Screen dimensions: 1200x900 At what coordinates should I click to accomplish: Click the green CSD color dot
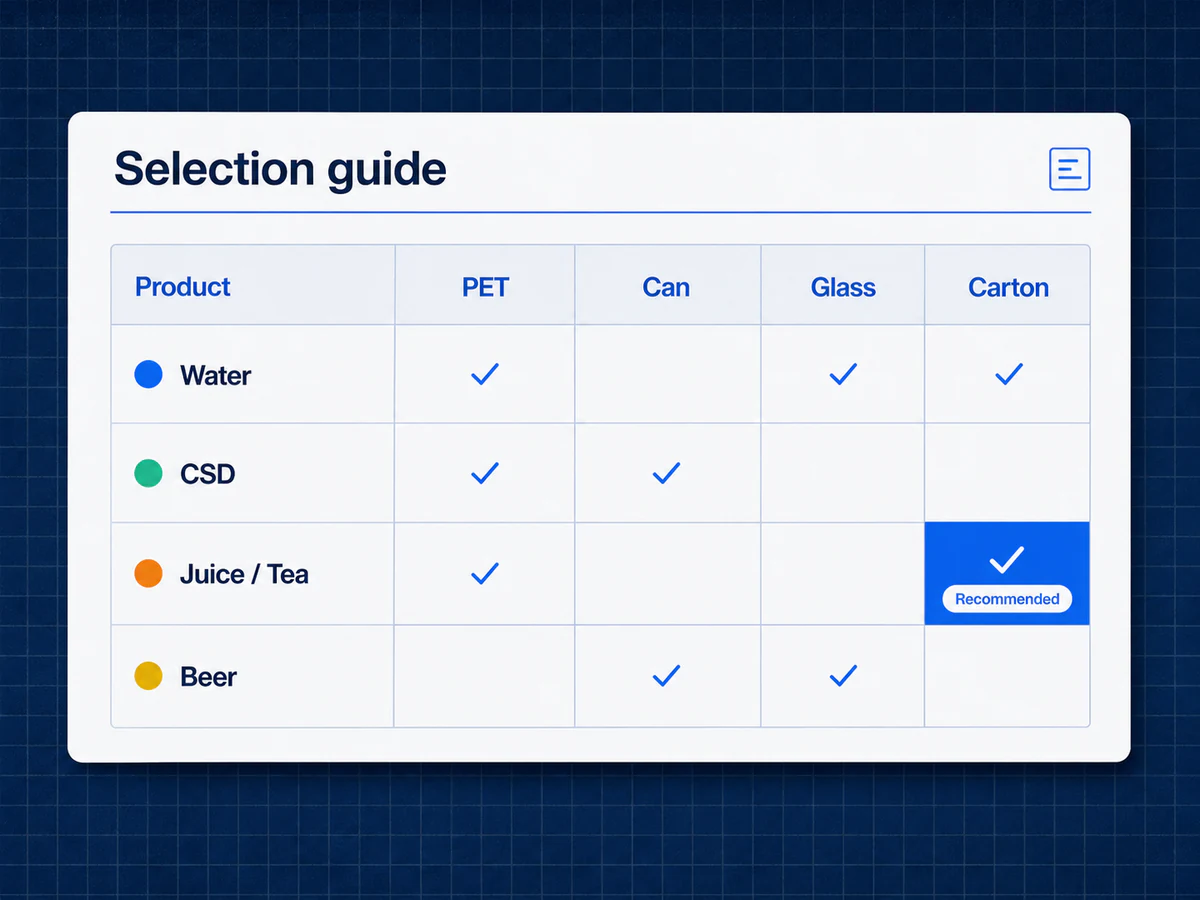[x=148, y=473]
